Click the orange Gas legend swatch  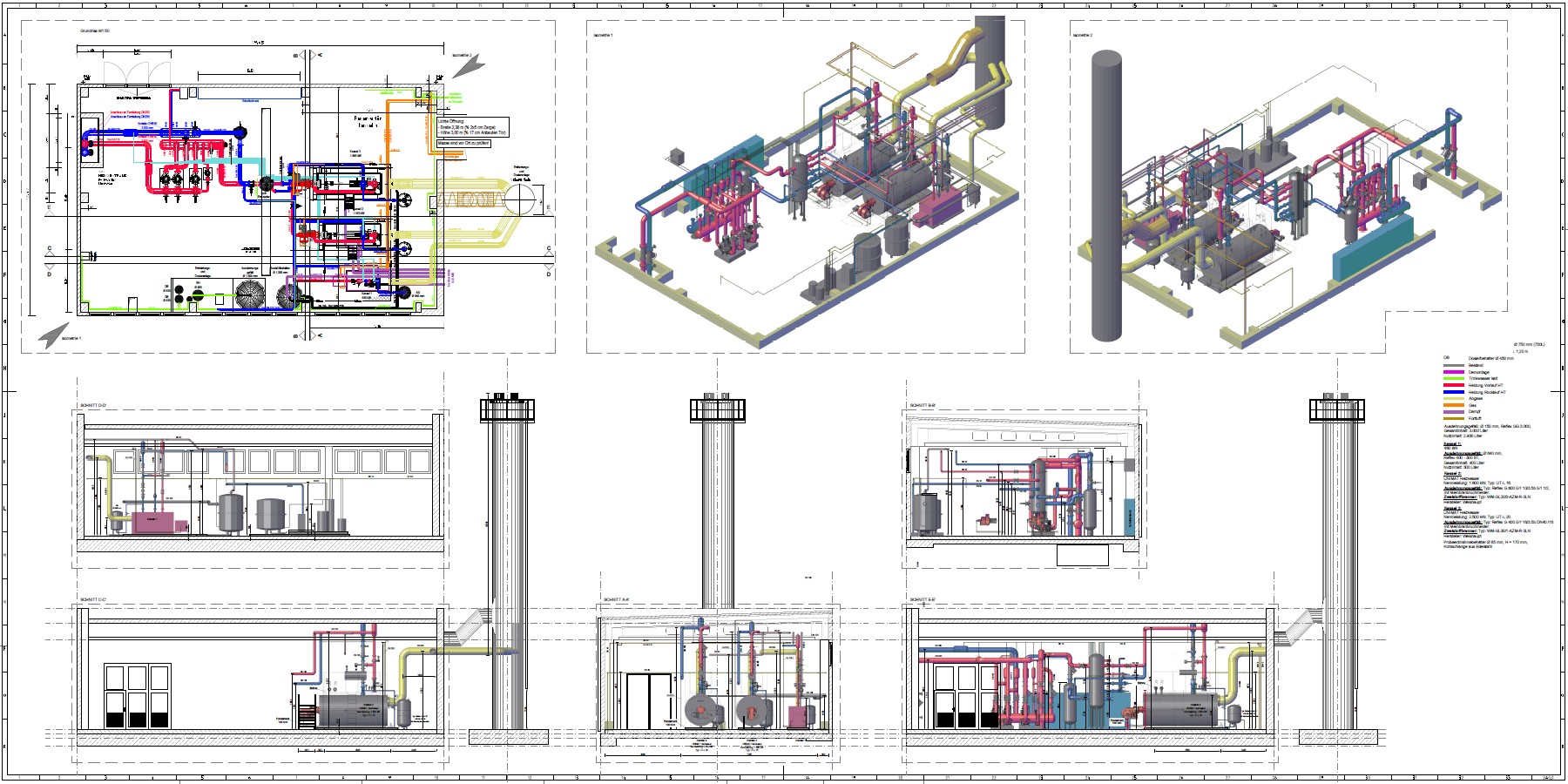click(1454, 405)
